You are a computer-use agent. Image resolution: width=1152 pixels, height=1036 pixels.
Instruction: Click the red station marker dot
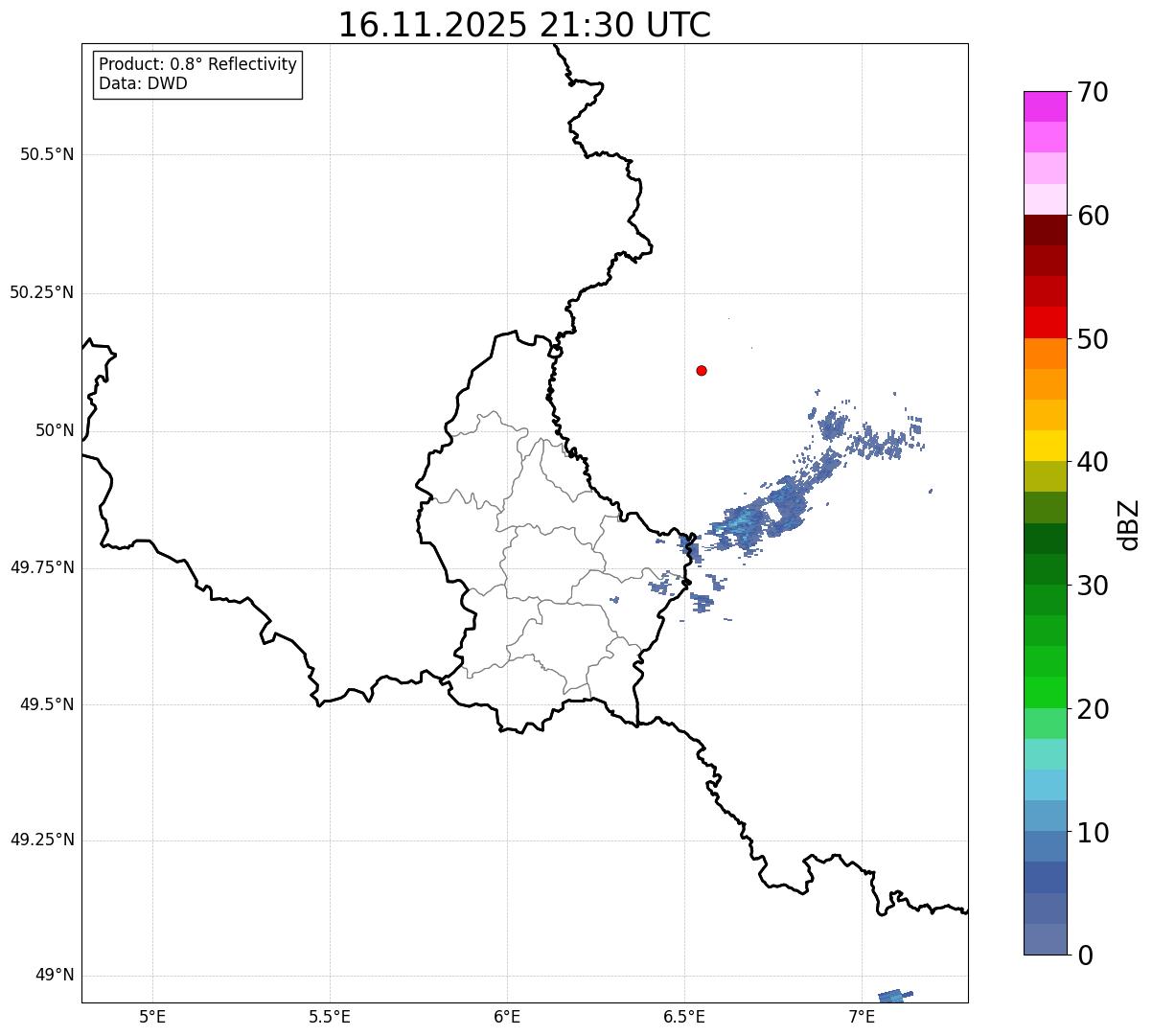[x=702, y=370]
